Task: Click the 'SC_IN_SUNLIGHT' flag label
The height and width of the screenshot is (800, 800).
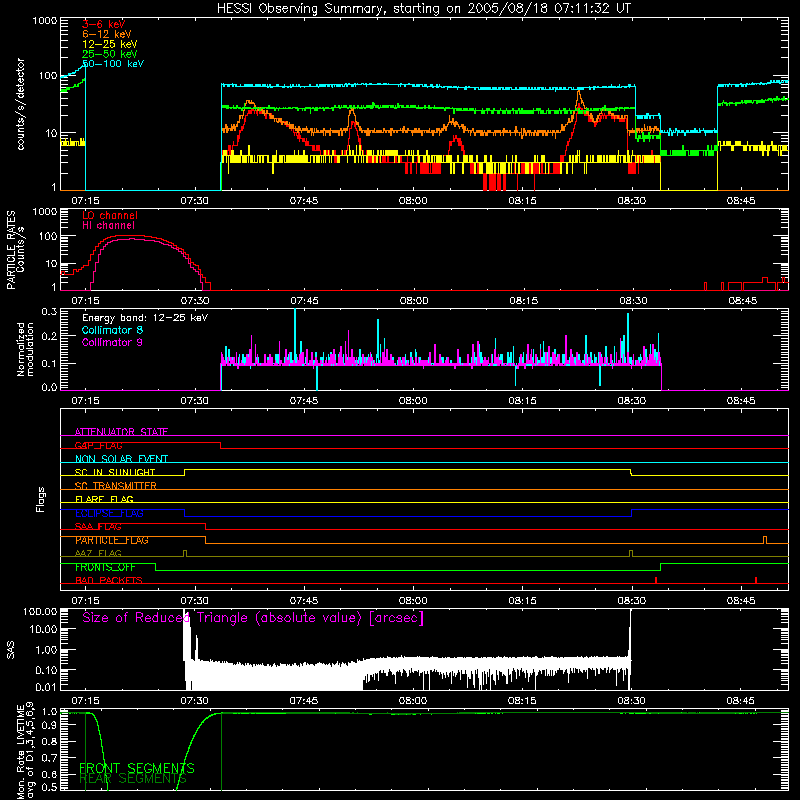Action: (x=115, y=472)
